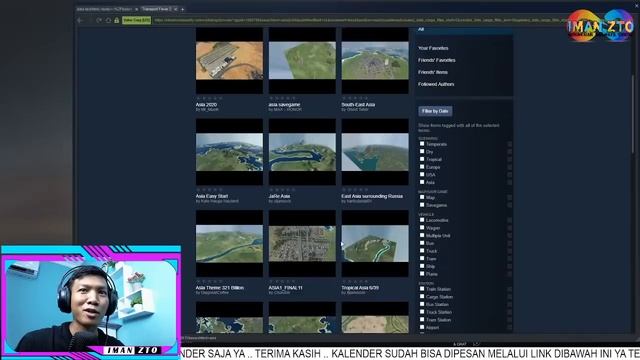Image resolution: width=640 pixels, height=360 pixels.
Task: Open the asia savegame thumbnail
Action: (302, 60)
